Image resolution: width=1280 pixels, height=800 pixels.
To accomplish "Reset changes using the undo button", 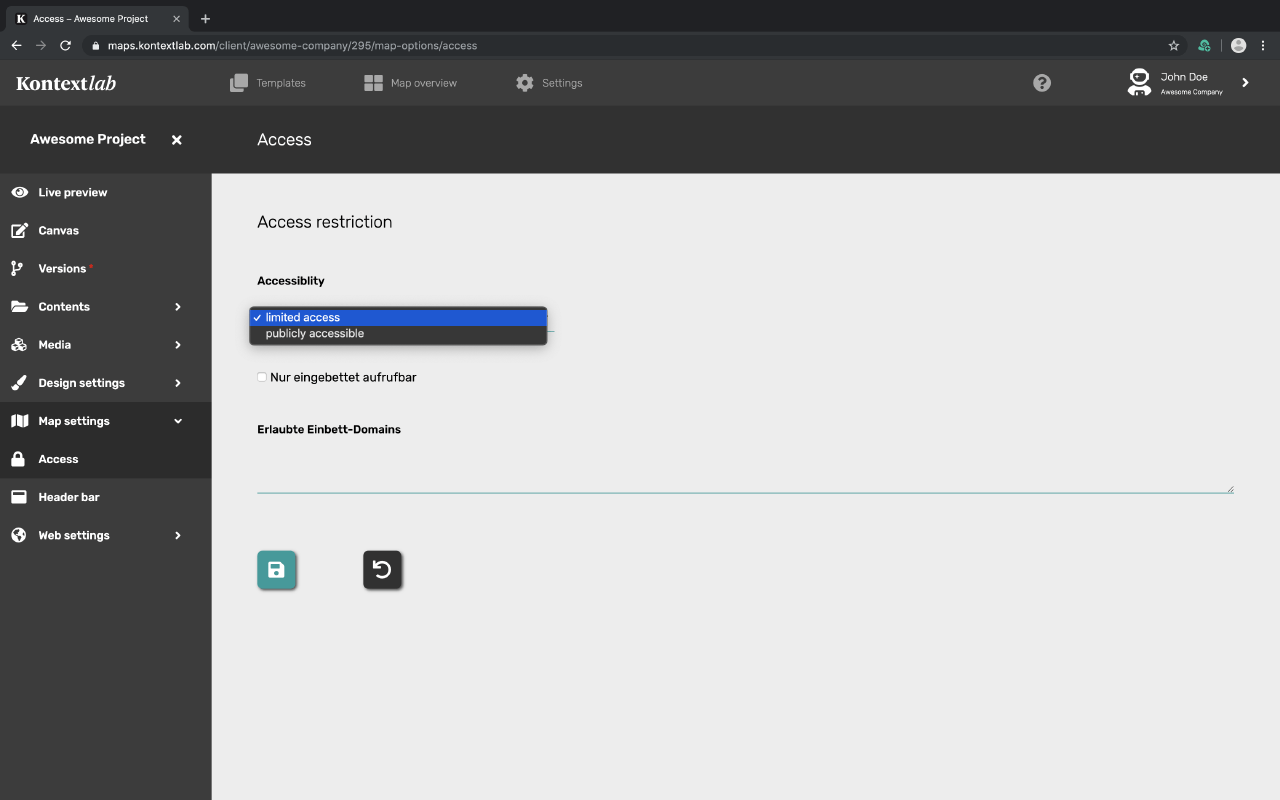I will (x=382, y=570).
